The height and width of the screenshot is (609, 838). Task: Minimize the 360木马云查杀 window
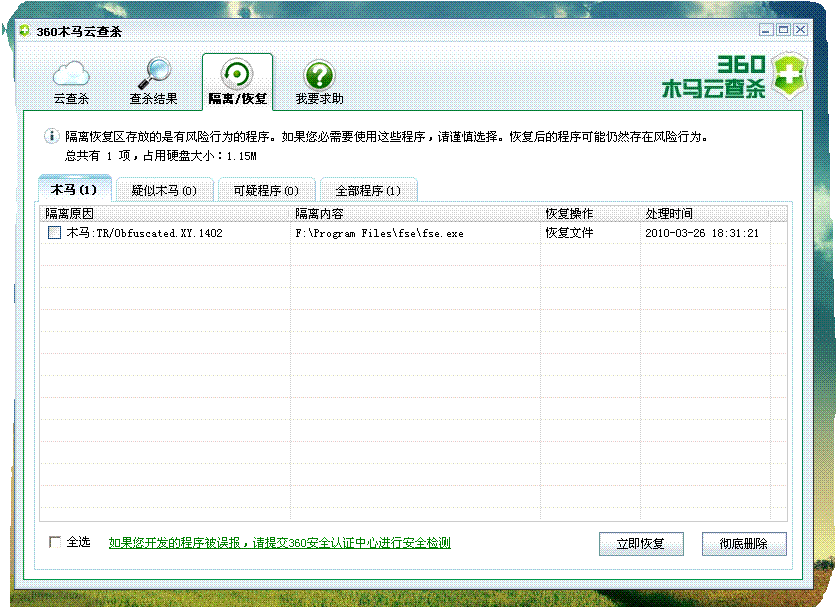[766, 30]
